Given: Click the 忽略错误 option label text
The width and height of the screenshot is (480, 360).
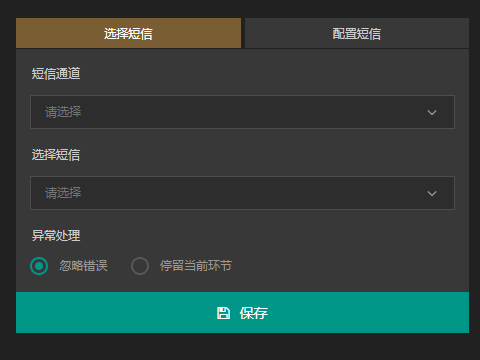Looking at the screenshot, I should (x=83, y=266).
